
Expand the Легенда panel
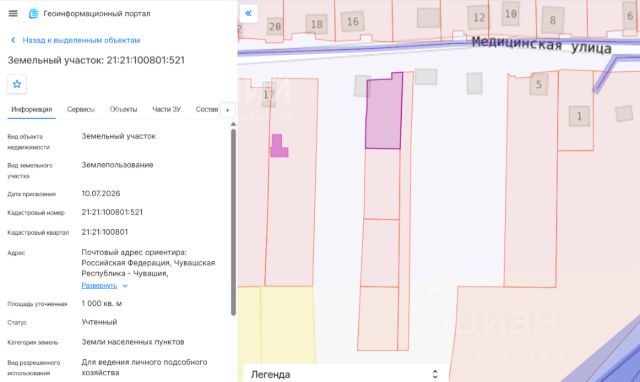(x=435, y=374)
